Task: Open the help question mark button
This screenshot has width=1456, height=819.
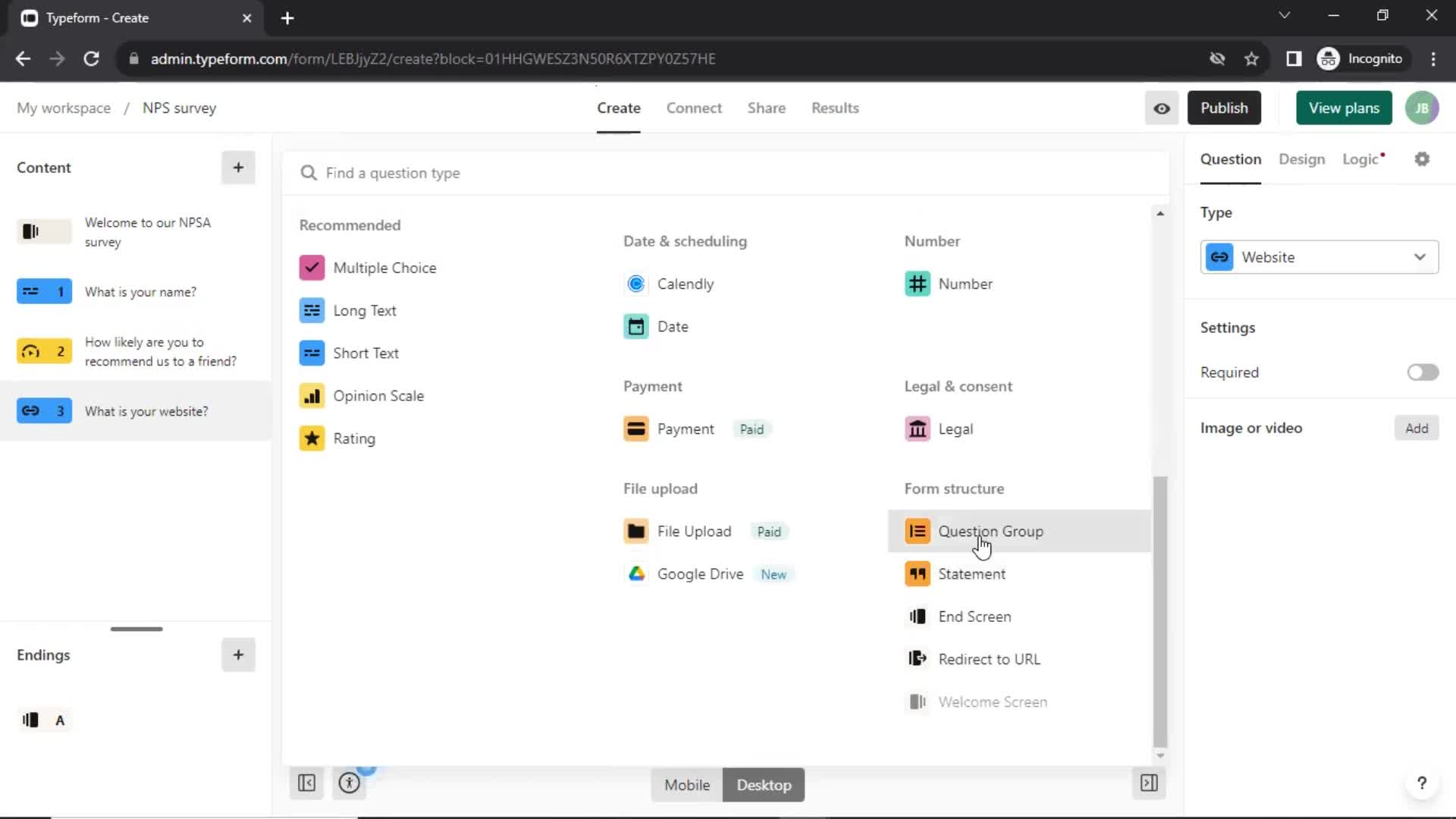Action: point(1422,783)
